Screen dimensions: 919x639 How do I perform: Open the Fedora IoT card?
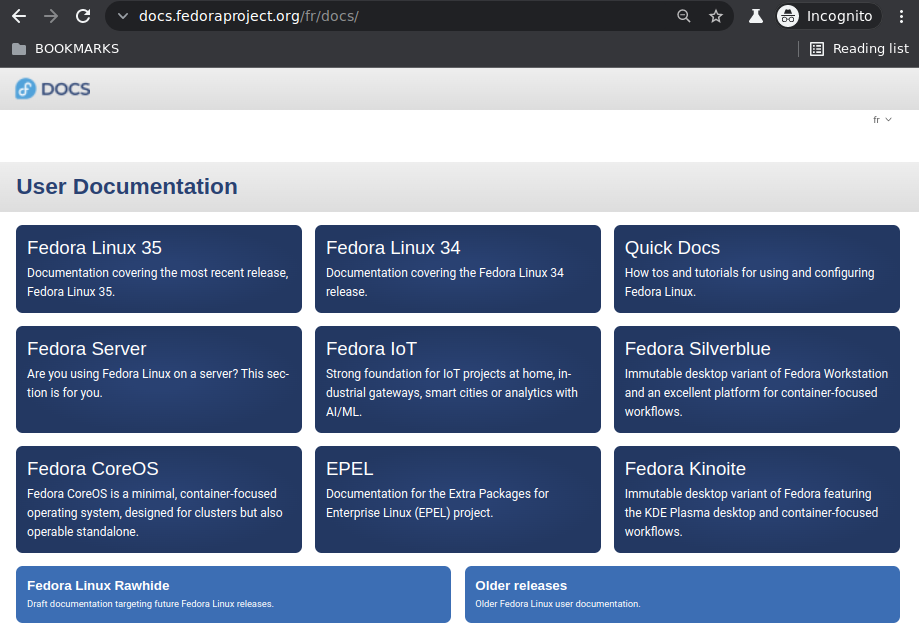click(458, 379)
